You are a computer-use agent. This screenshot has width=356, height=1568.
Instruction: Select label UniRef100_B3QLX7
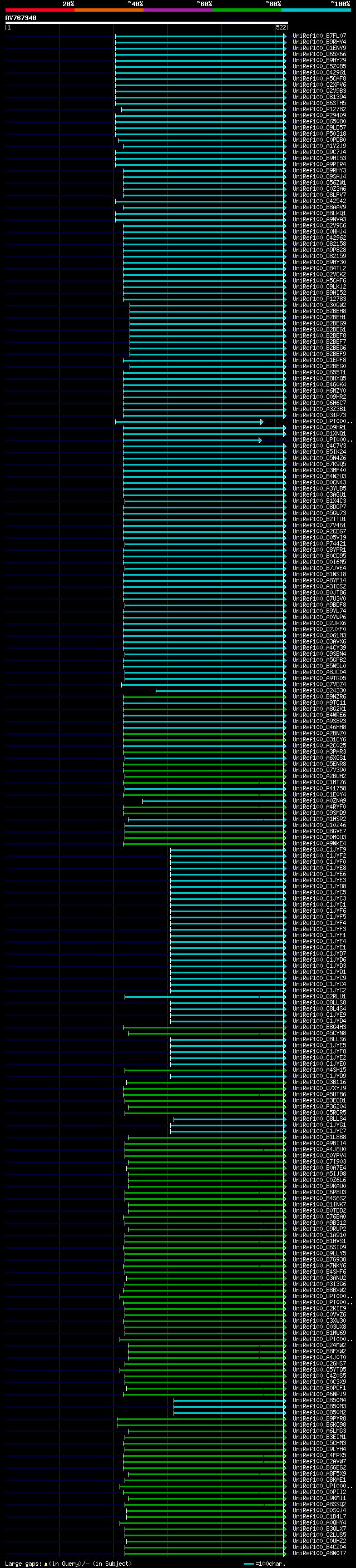pyautogui.click(x=319, y=1529)
